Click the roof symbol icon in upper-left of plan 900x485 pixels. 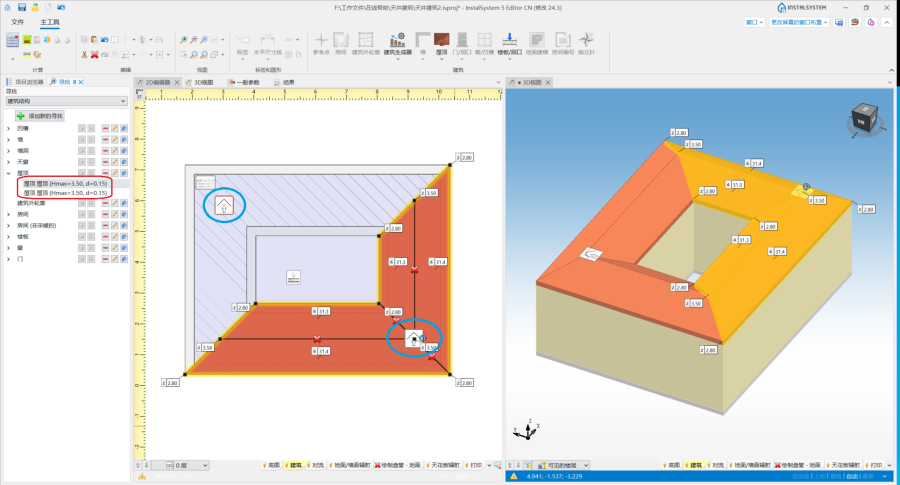[x=225, y=206]
